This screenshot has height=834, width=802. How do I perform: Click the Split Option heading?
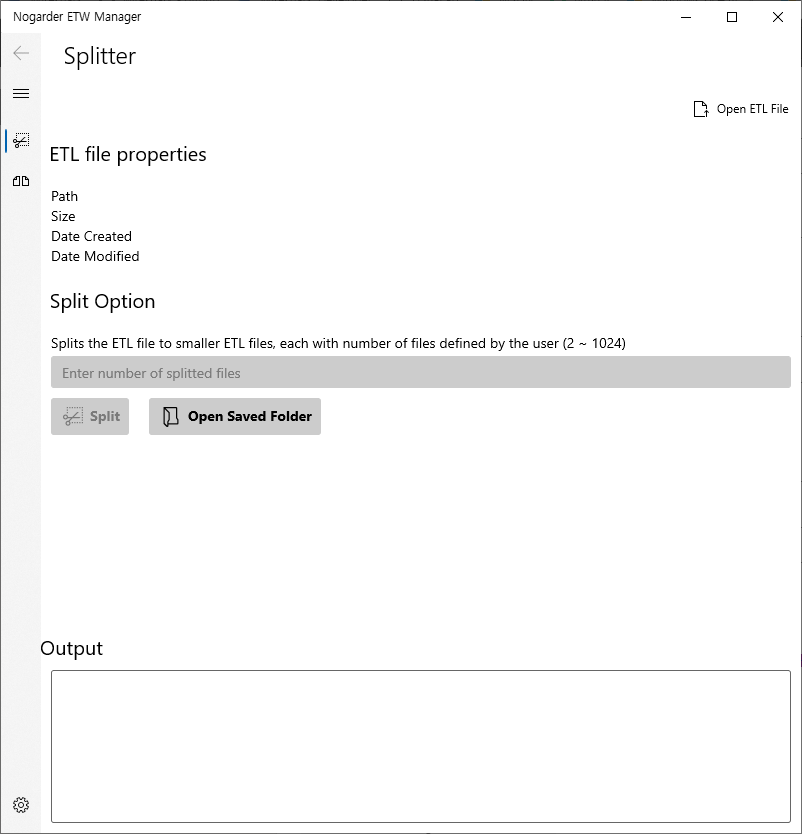tap(102, 302)
